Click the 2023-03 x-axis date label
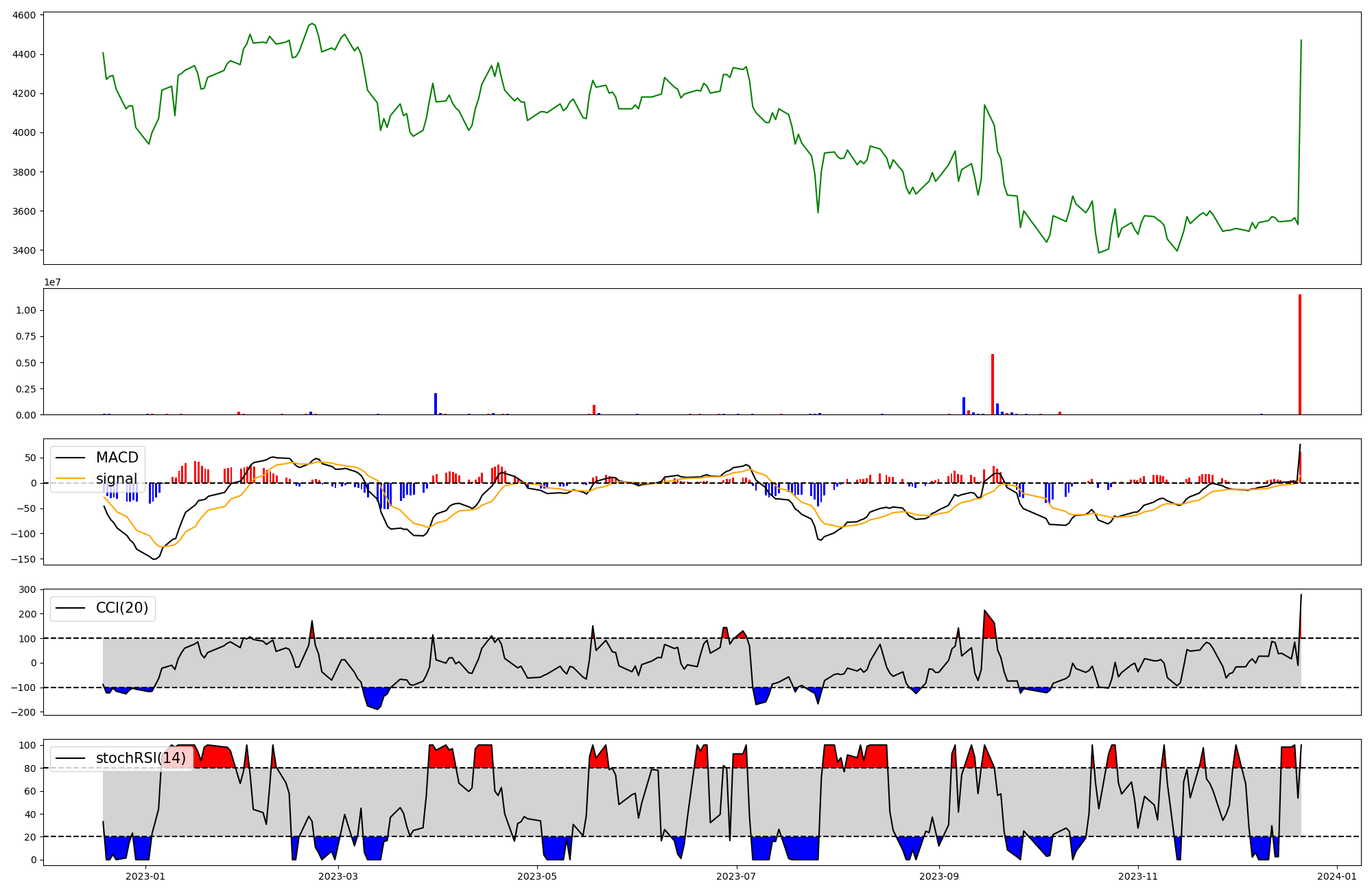The width and height of the screenshot is (1372, 892). (338, 876)
